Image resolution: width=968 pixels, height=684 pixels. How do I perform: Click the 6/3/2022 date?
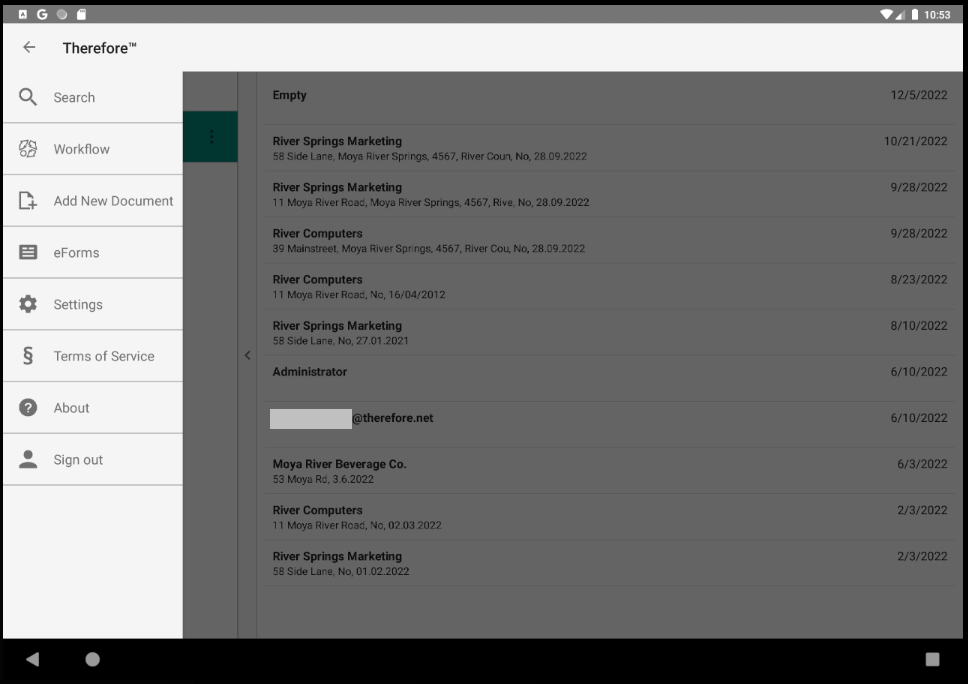tap(922, 464)
